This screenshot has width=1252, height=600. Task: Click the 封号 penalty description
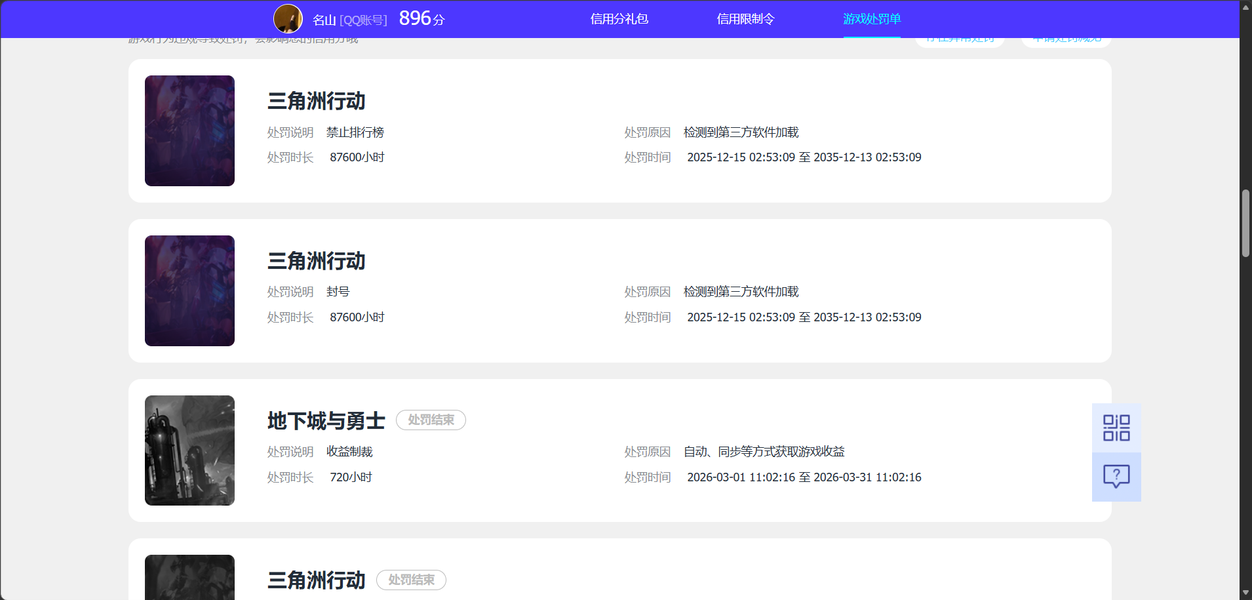tap(338, 292)
